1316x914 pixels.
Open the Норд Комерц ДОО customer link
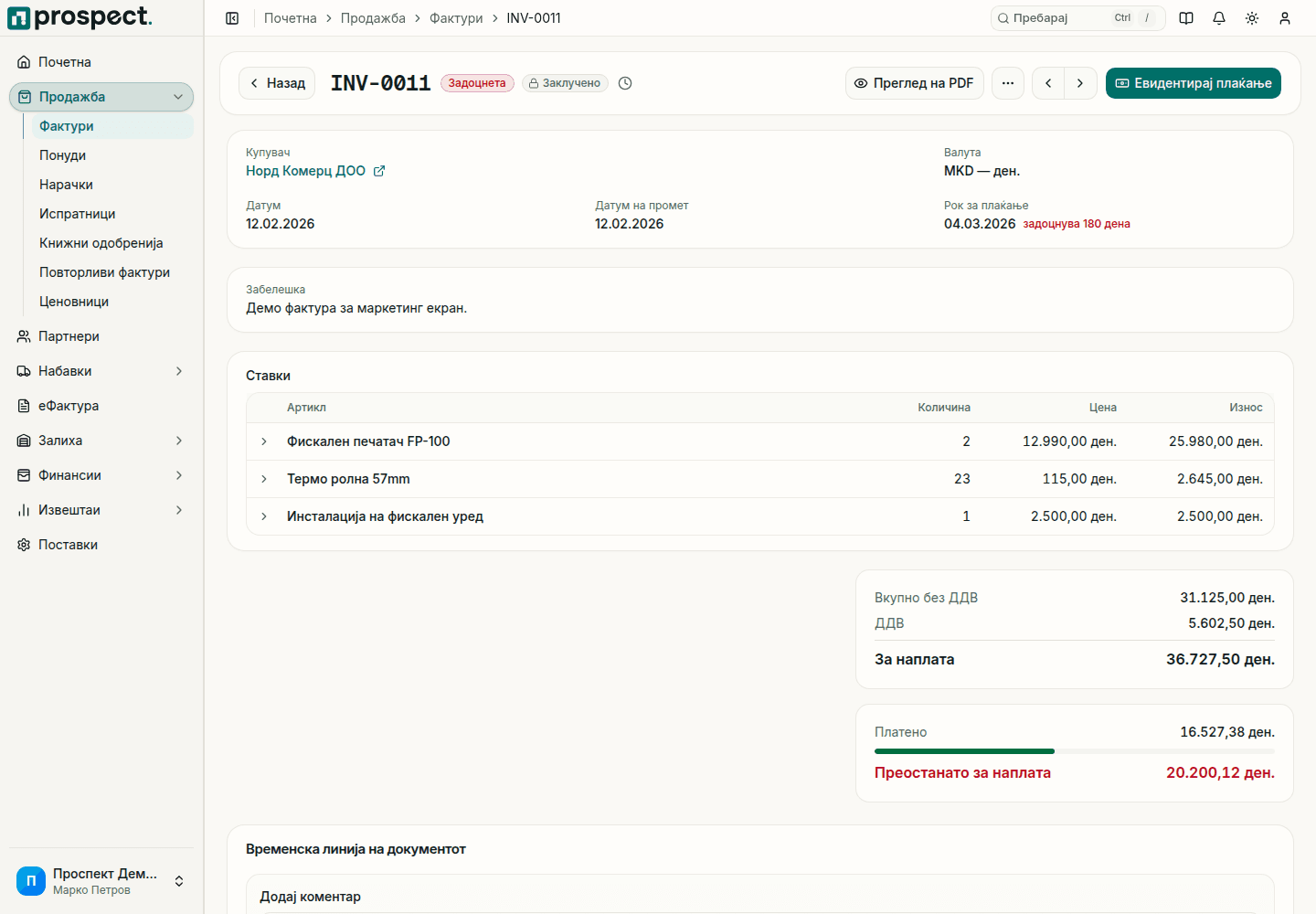point(305,171)
